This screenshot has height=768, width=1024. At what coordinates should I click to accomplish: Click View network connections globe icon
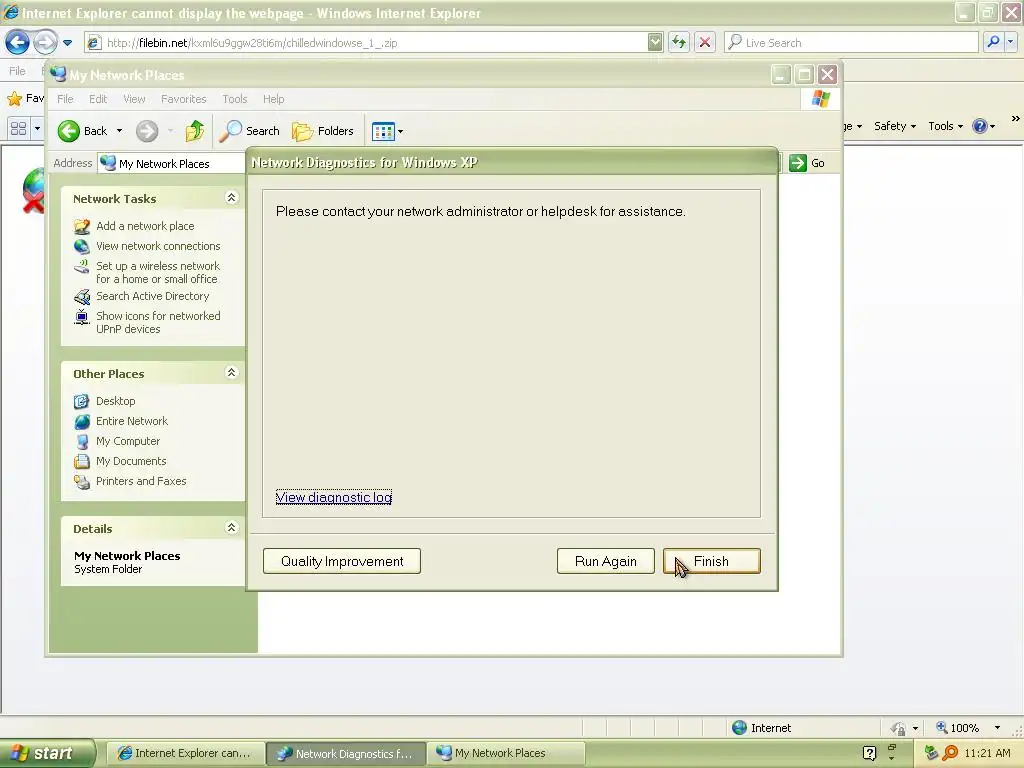tap(82, 246)
